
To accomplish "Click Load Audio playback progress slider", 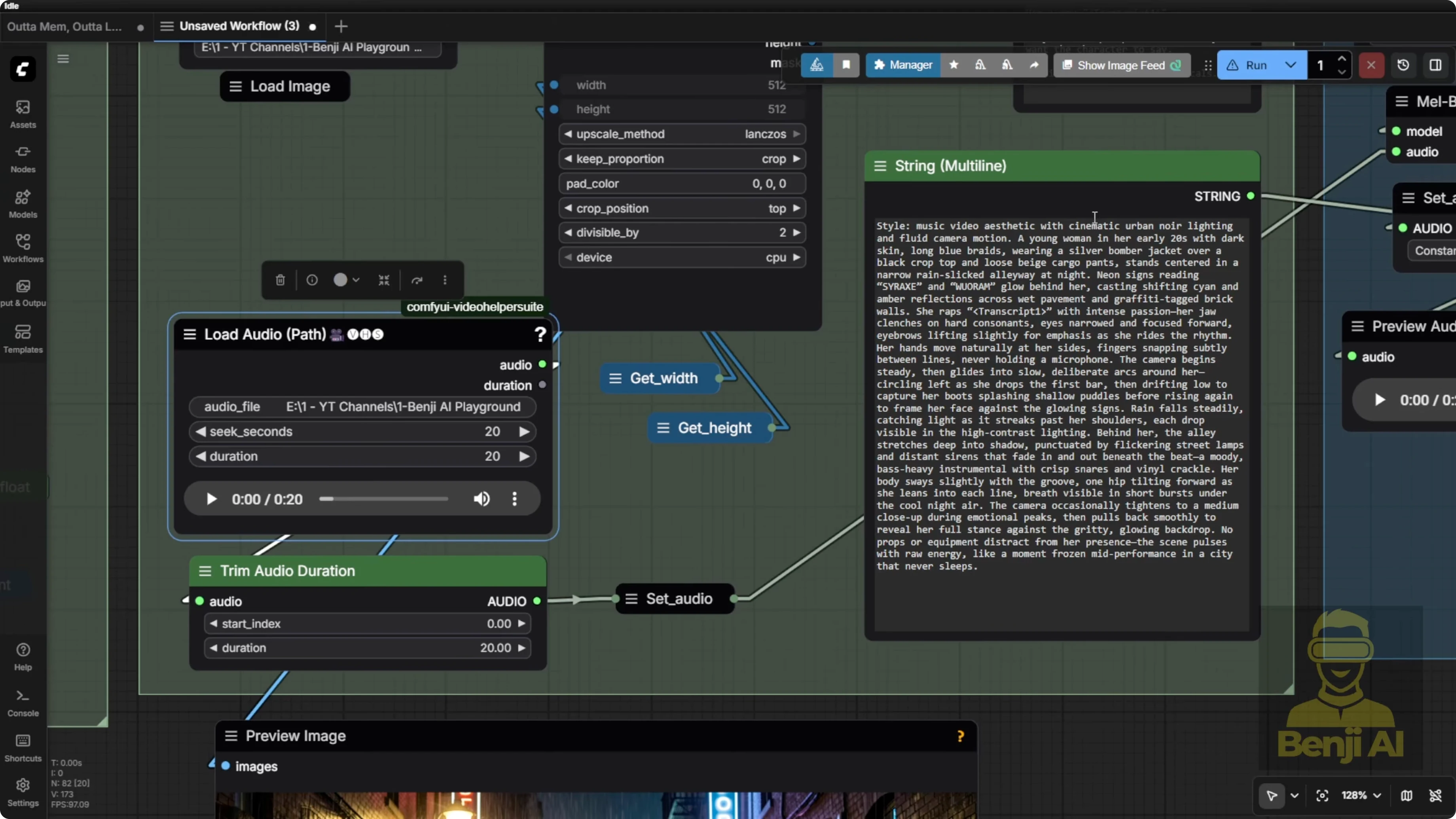I will point(384,499).
